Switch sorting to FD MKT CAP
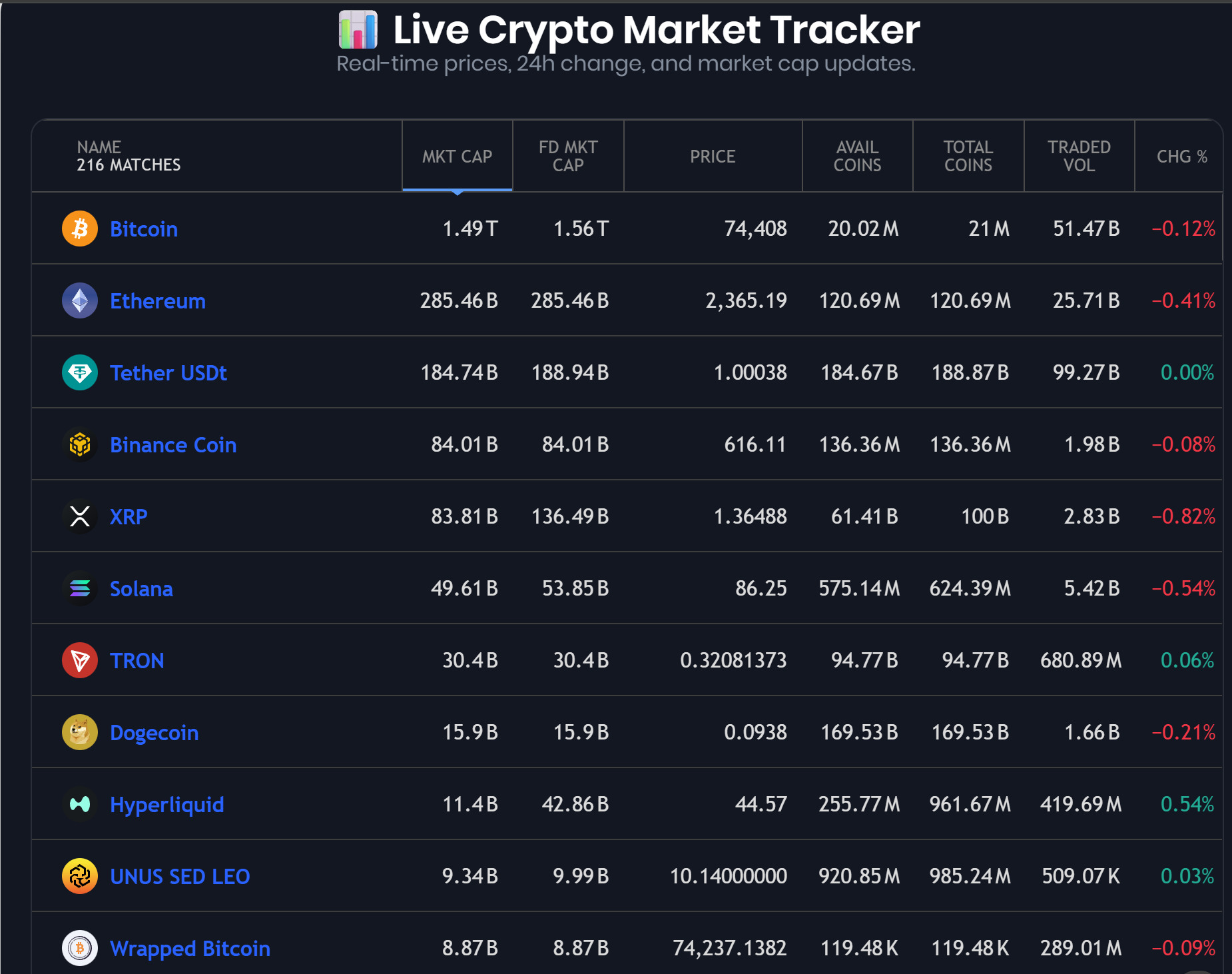The height and width of the screenshot is (974, 1232). [567, 156]
